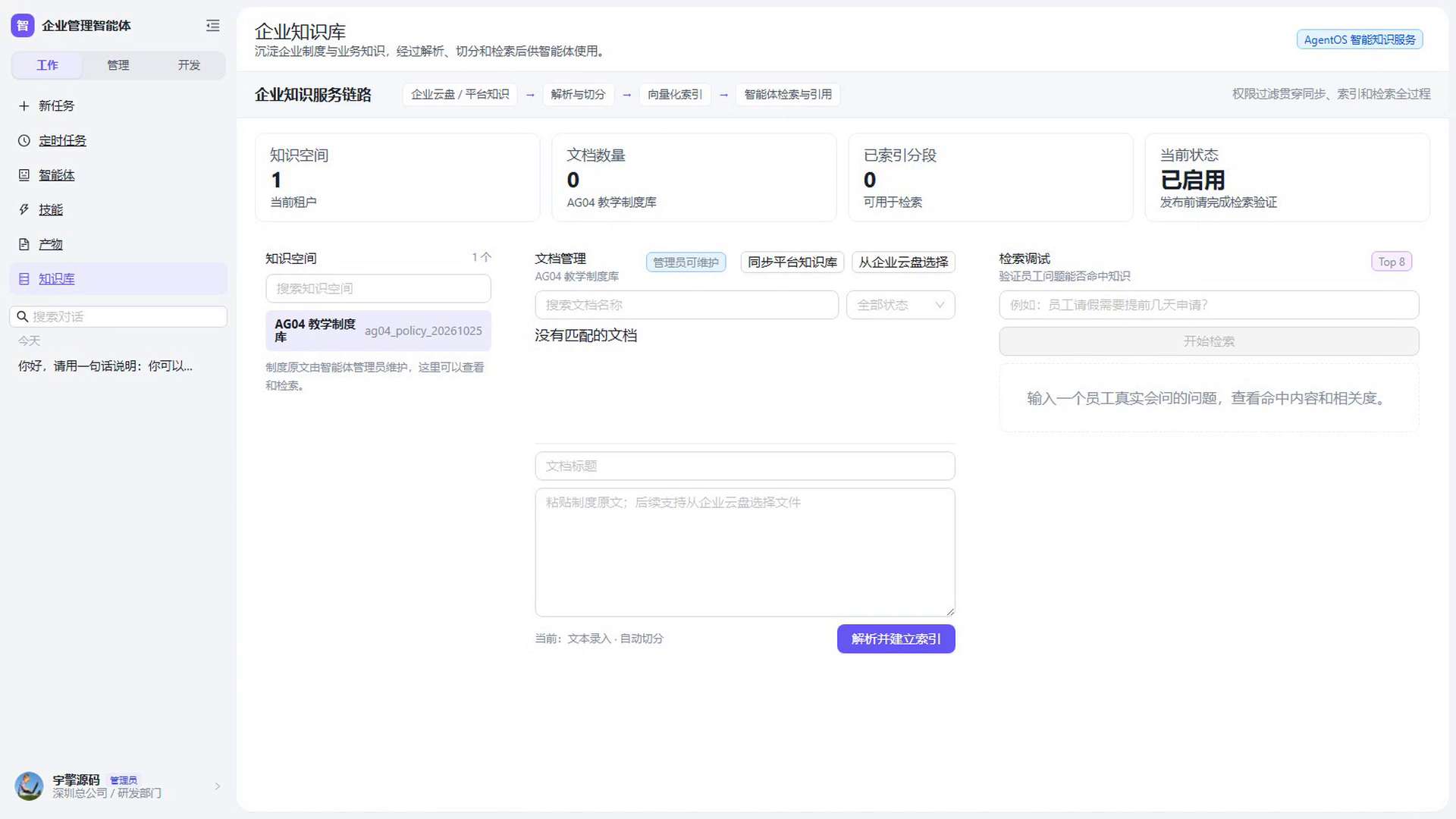Click the robot icon beside 智能体
Viewport: 1456px width, 819px height.
pyautogui.click(x=24, y=175)
